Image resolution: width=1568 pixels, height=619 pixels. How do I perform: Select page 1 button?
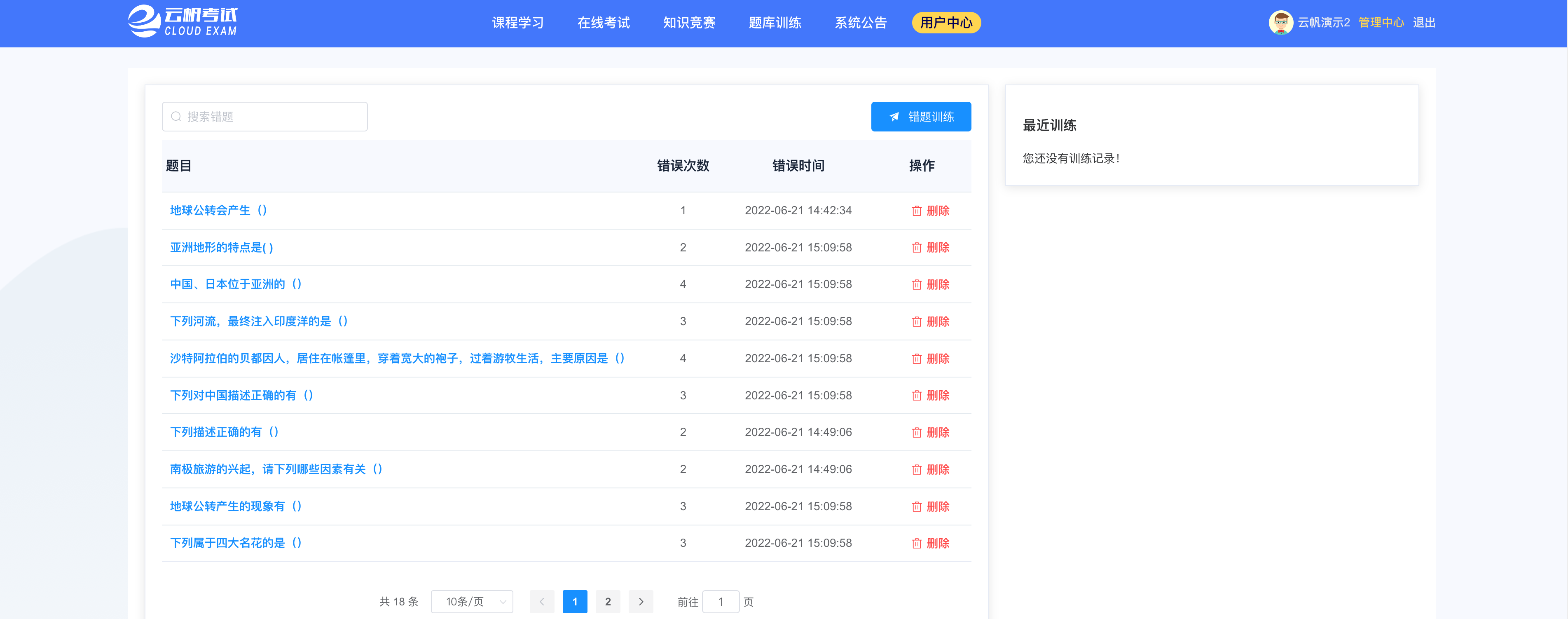[575, 601]
